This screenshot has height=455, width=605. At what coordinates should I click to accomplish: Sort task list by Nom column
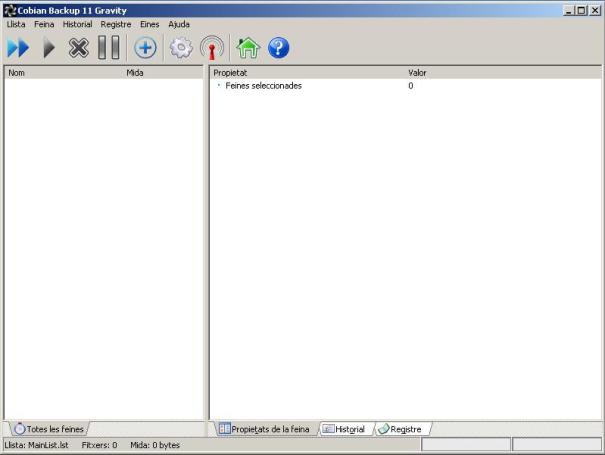pyautogui.click(x=65, y=73)
